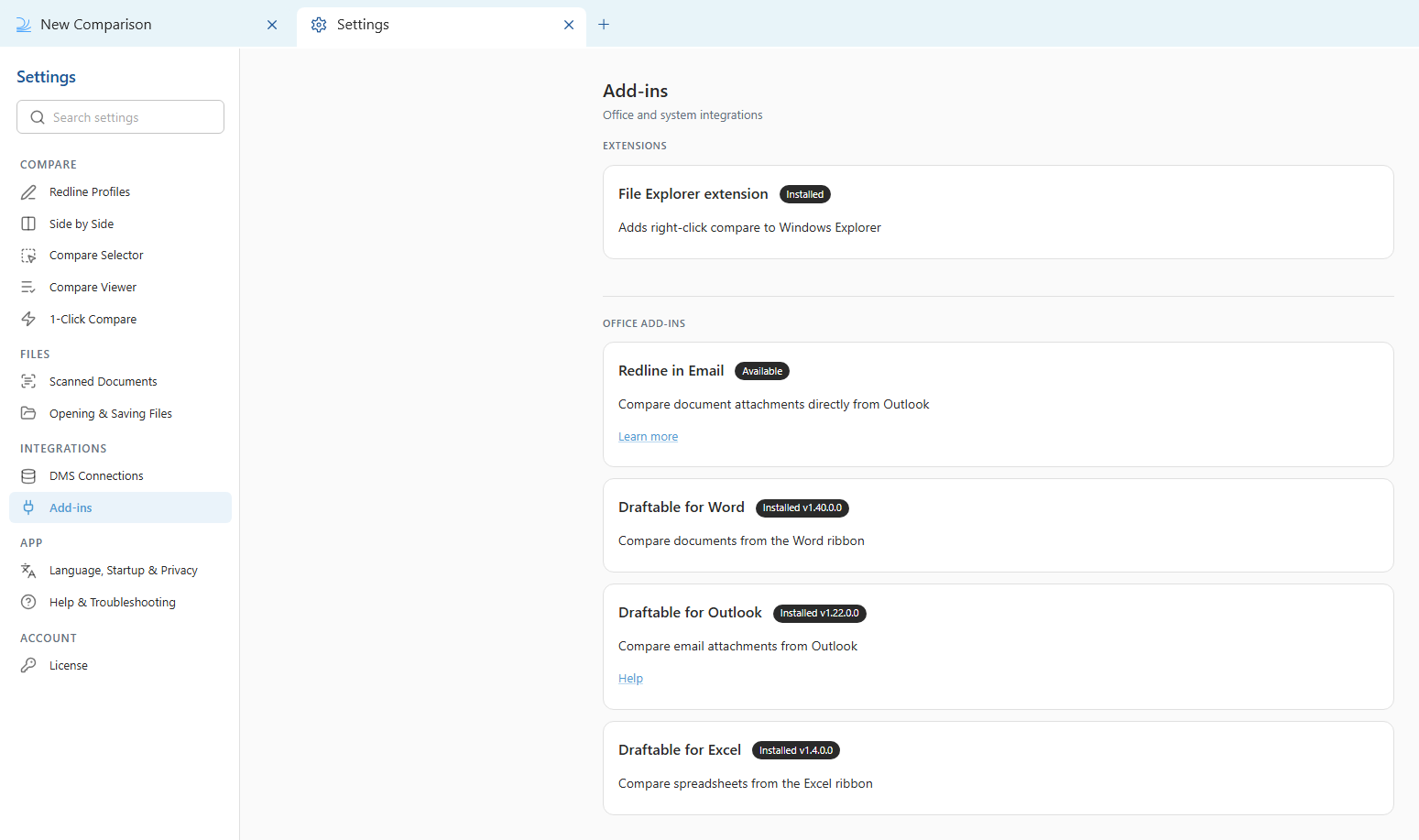Click the Add-ins plug icon
The width and height of the screenshot is (1419, 840).
pyautogui.click(x=28, y=508)
